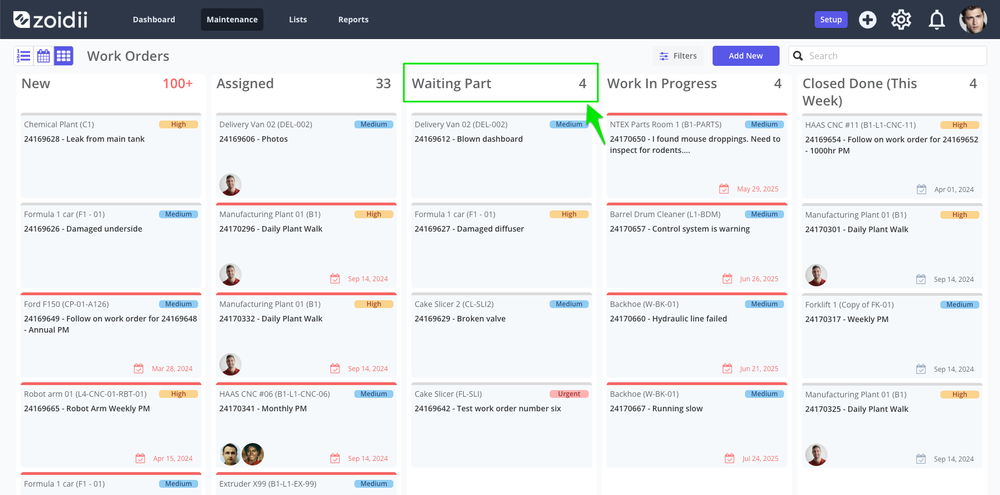Click assignee avatar on 24170296 Daily Plant Walk
1000x495 pixels.
point(230,275)
